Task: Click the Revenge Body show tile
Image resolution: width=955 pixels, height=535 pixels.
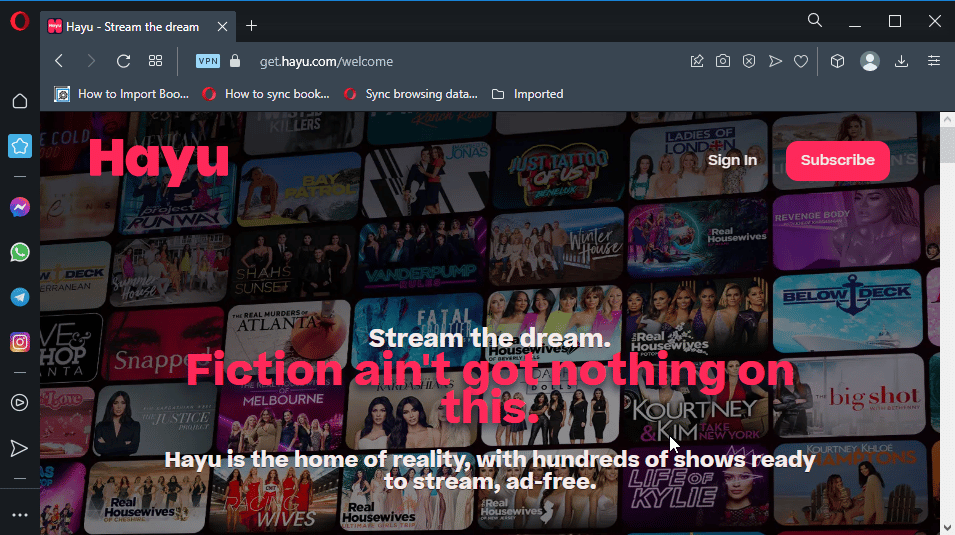Action: pyautogui.click(x=847, y=229)
